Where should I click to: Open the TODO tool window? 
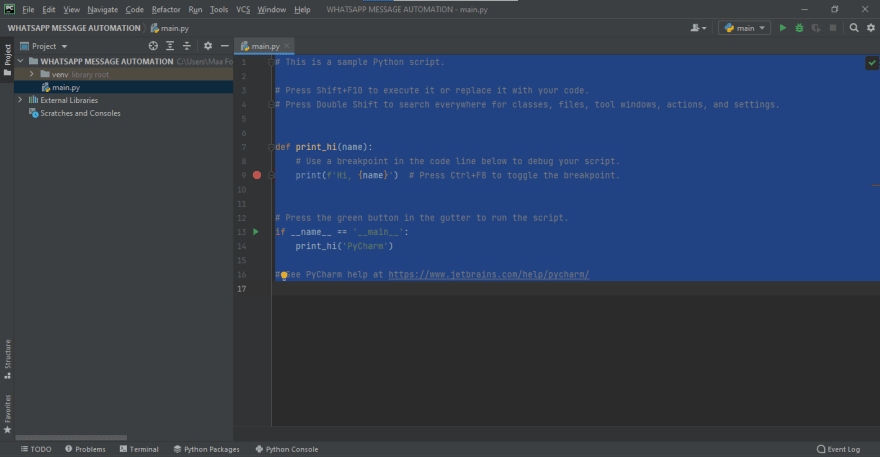tap(36, 449)
